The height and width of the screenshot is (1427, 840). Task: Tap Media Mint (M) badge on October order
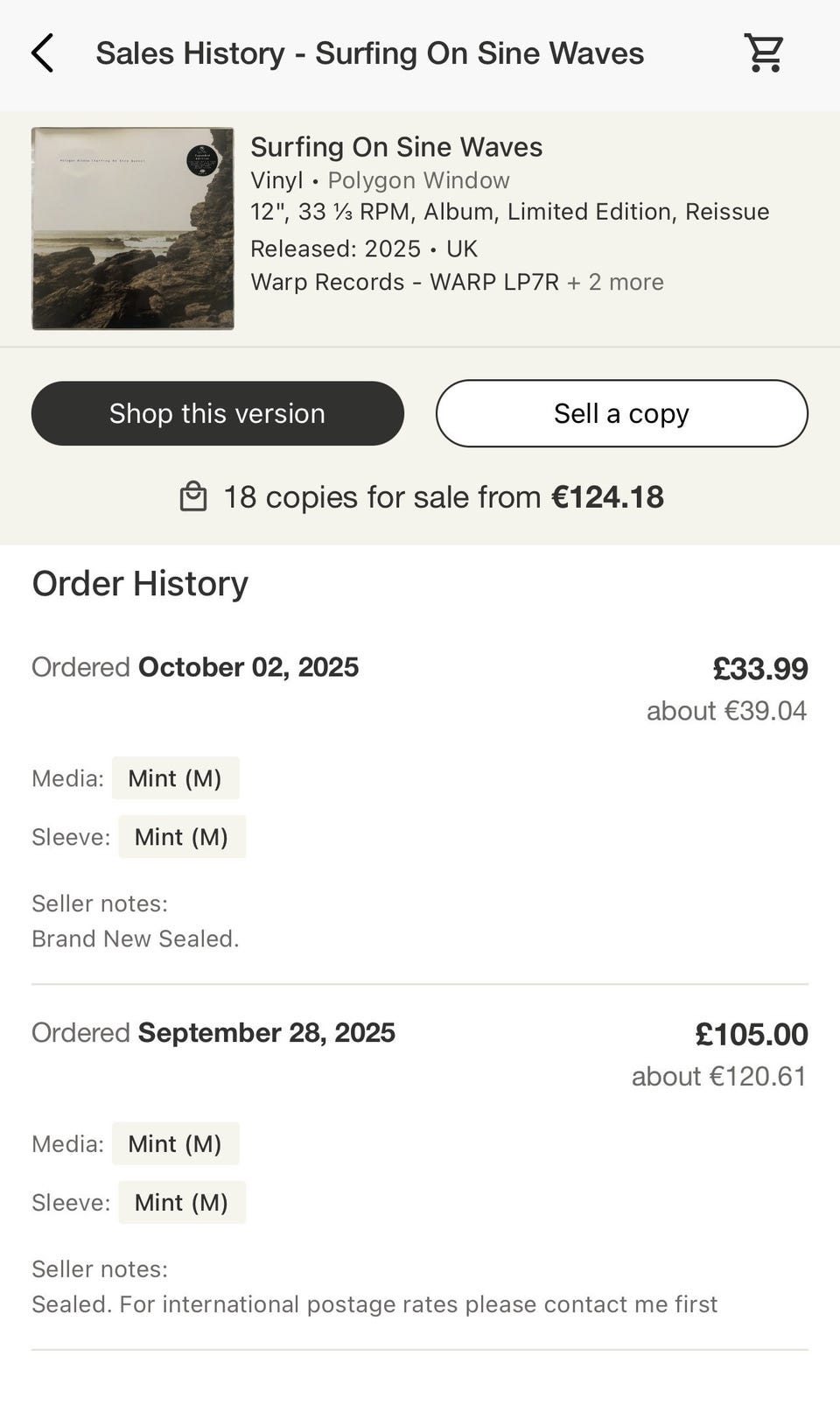[175, 778]
